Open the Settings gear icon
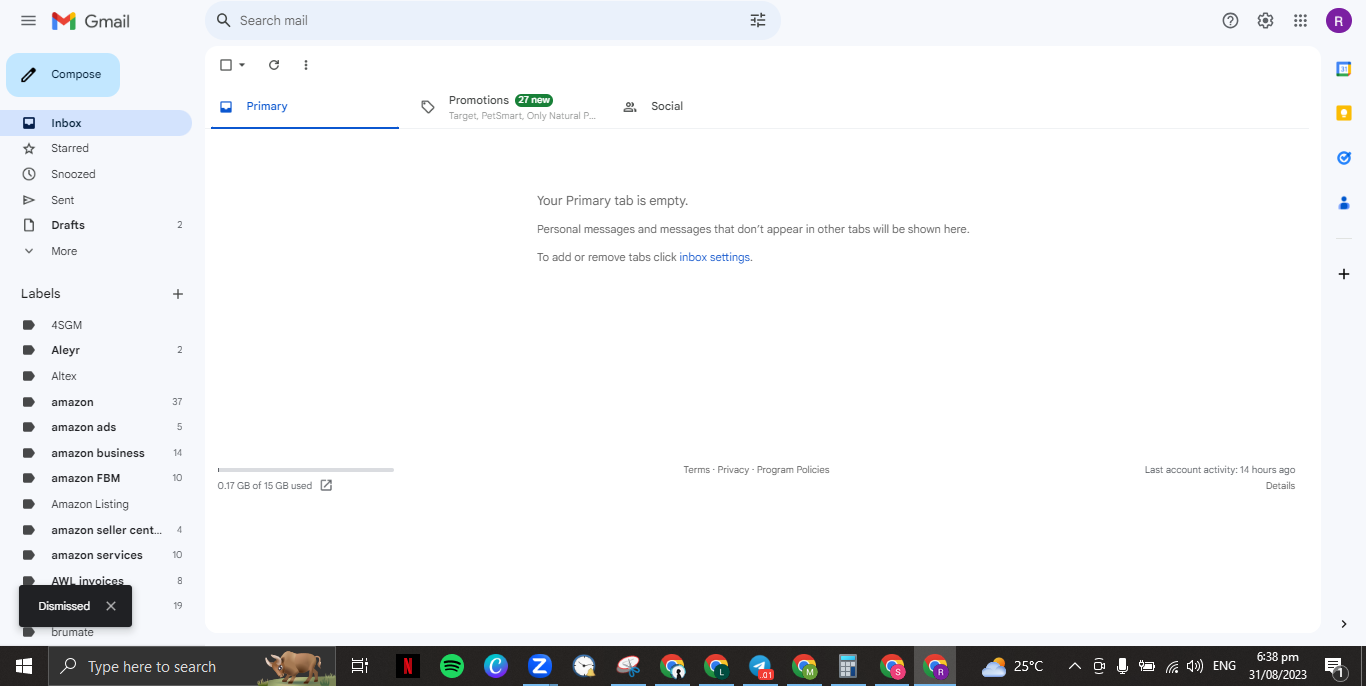The width and height of the screenshot is (1366, 686). click(x=1265, y=20)
